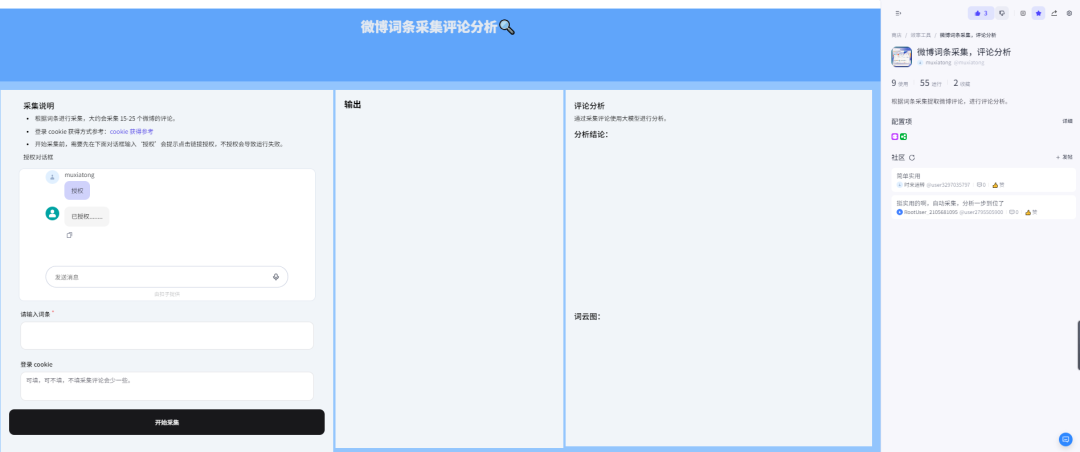Click the green config icon

[903, 136]
